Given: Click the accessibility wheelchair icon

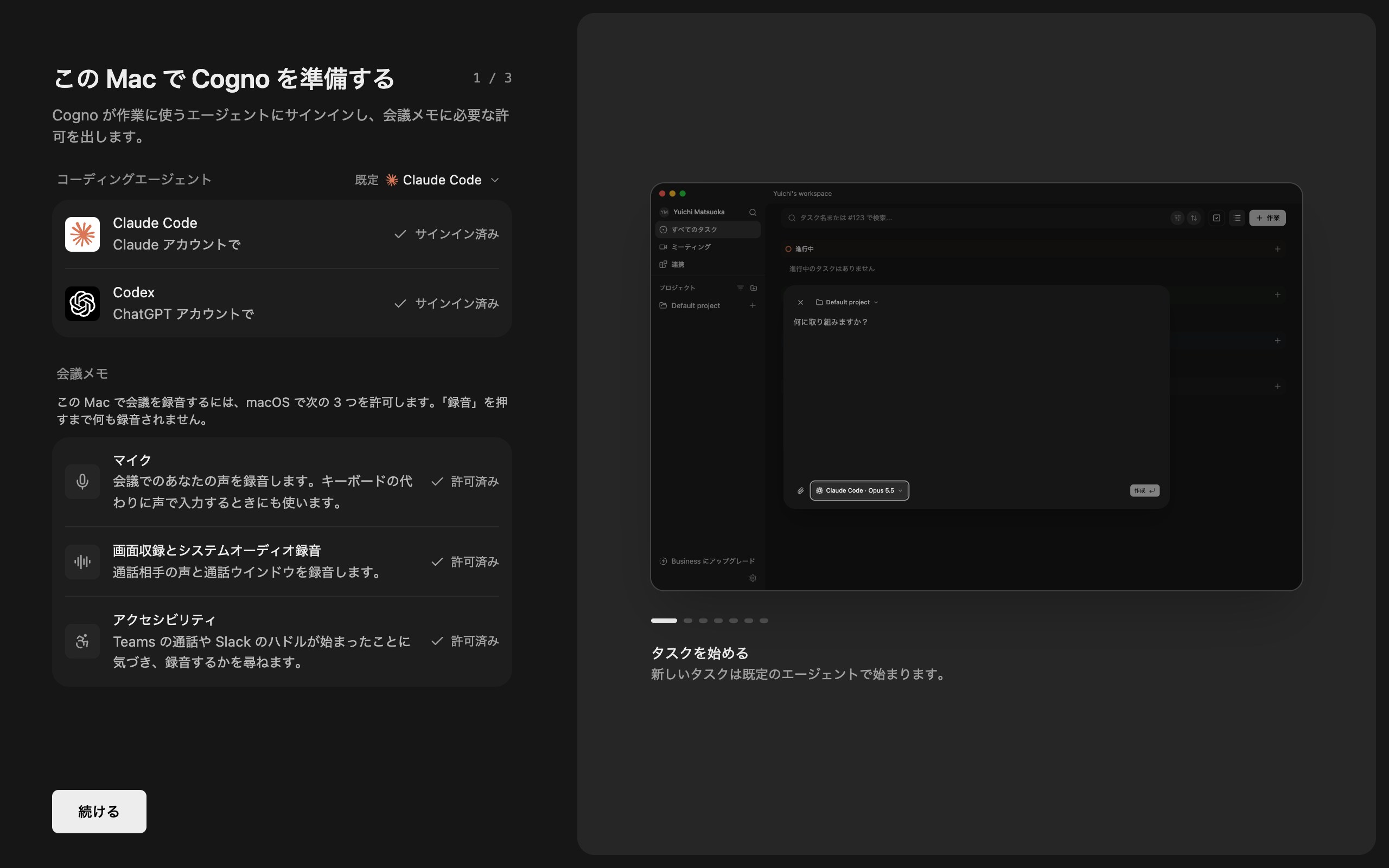Looking at the screenshot, I should [x=82, y=641].
